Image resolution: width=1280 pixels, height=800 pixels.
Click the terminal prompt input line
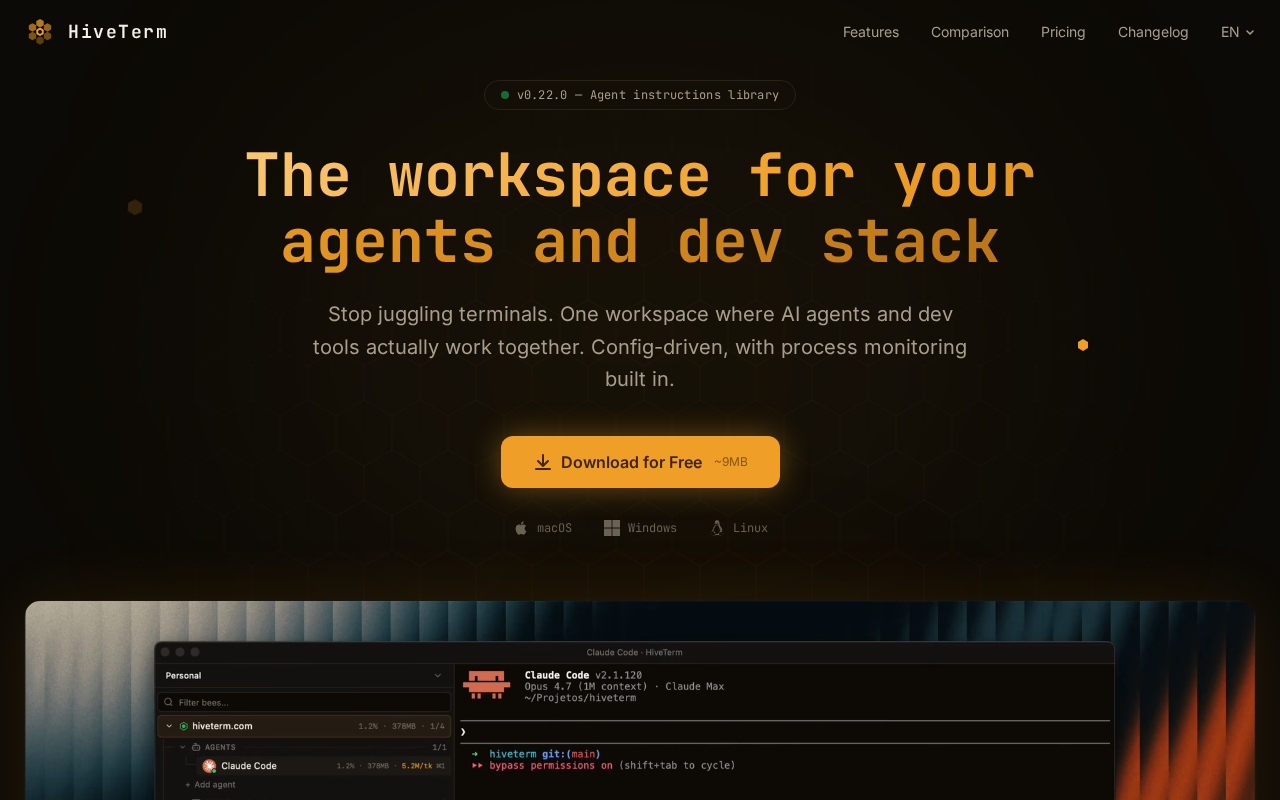tap(785, 732)
